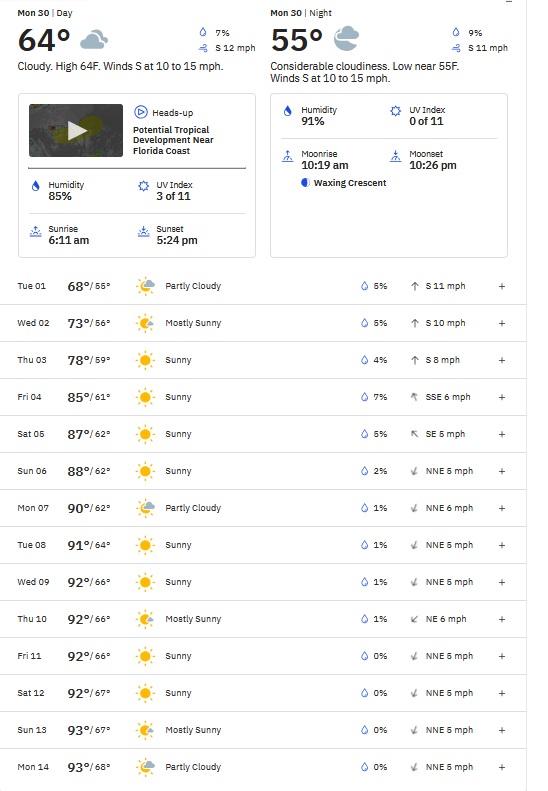Open Potential Tropical Development Near Florida Coast

[x=173, y=140]
